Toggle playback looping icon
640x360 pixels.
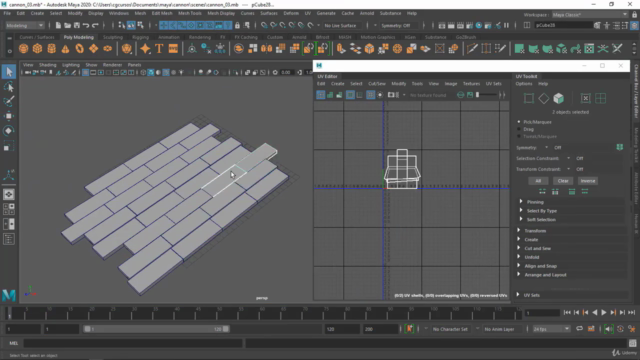[x=580, y=329]
